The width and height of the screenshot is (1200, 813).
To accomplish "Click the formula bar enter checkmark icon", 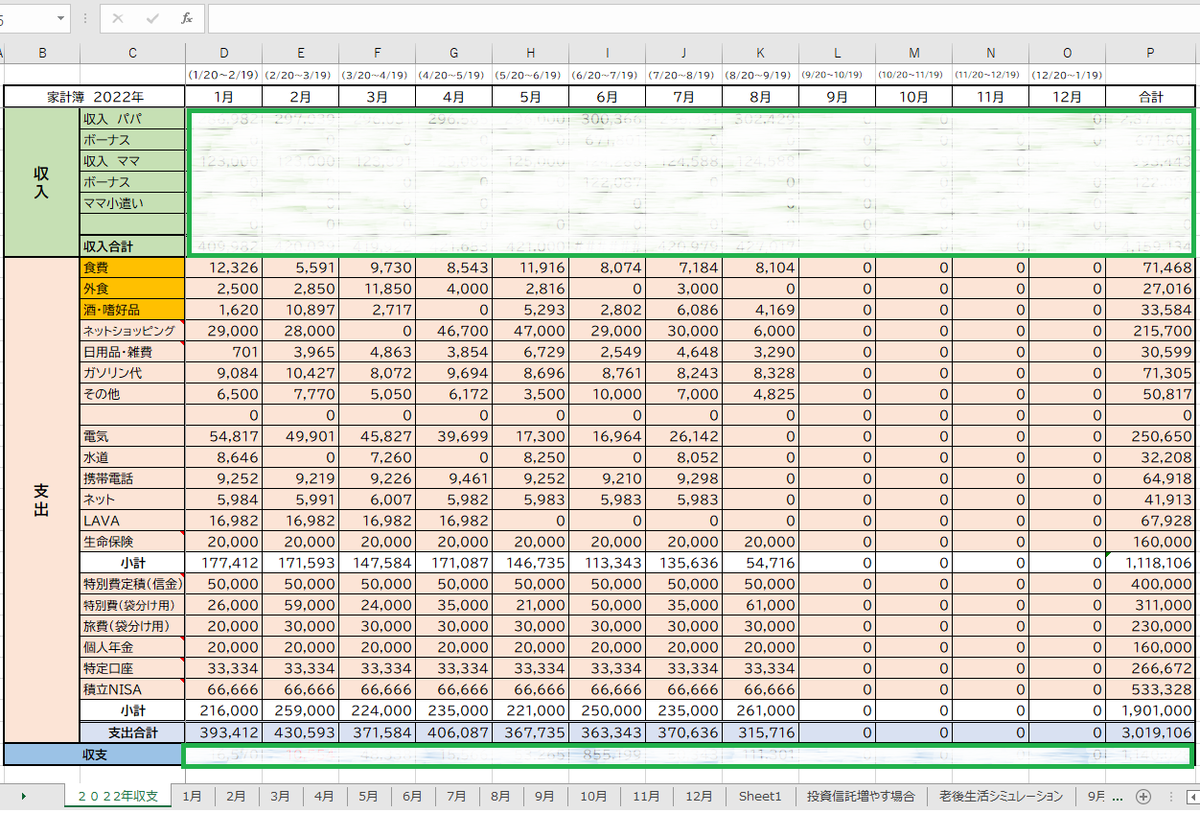I will pyautogui.click(x=152, y=19).
